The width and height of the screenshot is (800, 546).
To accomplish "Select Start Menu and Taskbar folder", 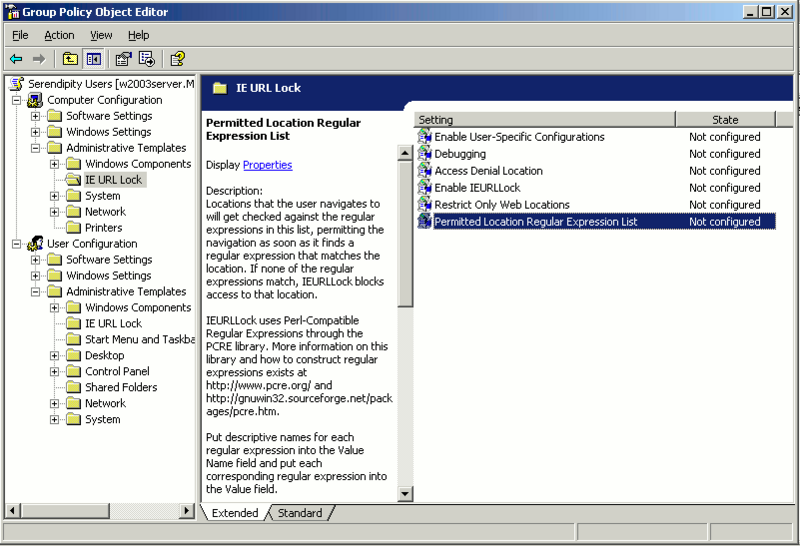I will pyautogui.click(x=140, y=339).
